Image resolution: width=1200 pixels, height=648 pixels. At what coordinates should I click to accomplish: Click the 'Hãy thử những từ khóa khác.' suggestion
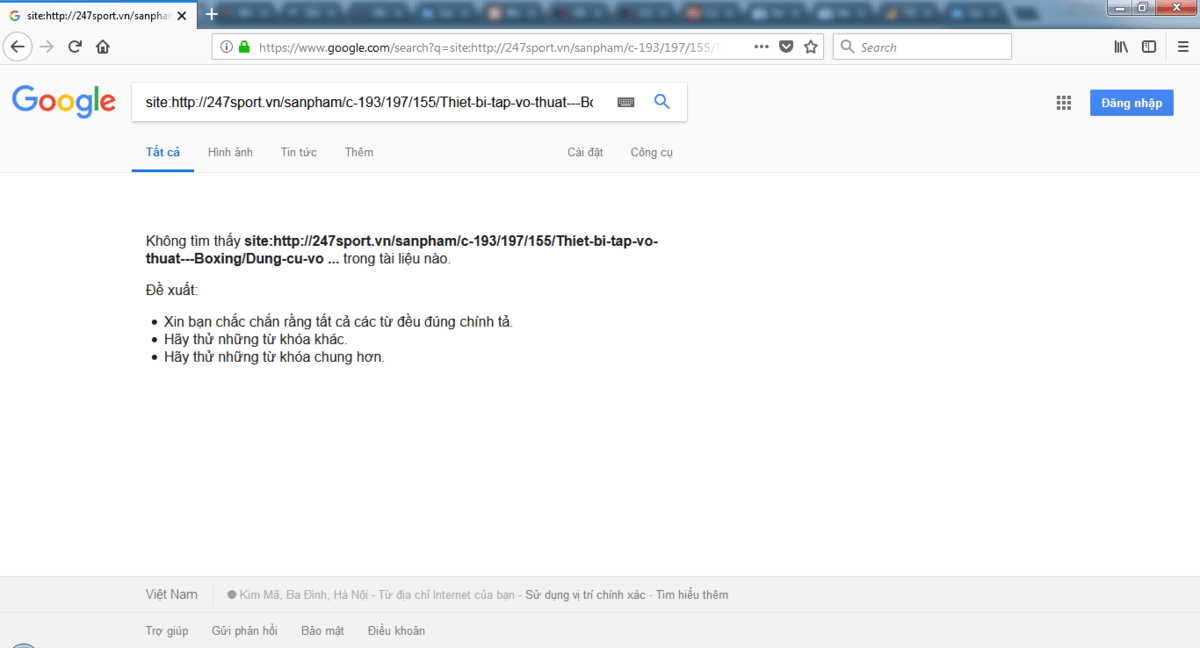coord(256,339)
